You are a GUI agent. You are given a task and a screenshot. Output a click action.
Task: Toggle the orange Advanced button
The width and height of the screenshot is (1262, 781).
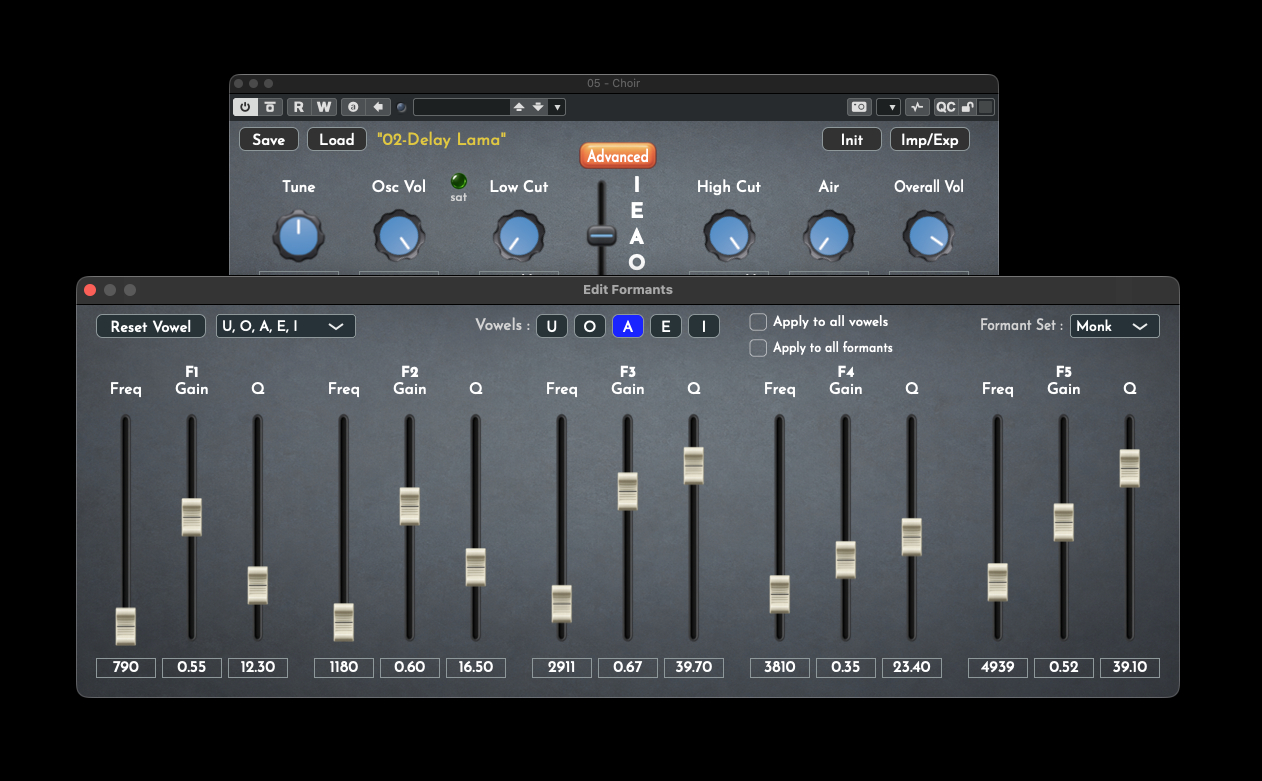click(x=618, y=156)
